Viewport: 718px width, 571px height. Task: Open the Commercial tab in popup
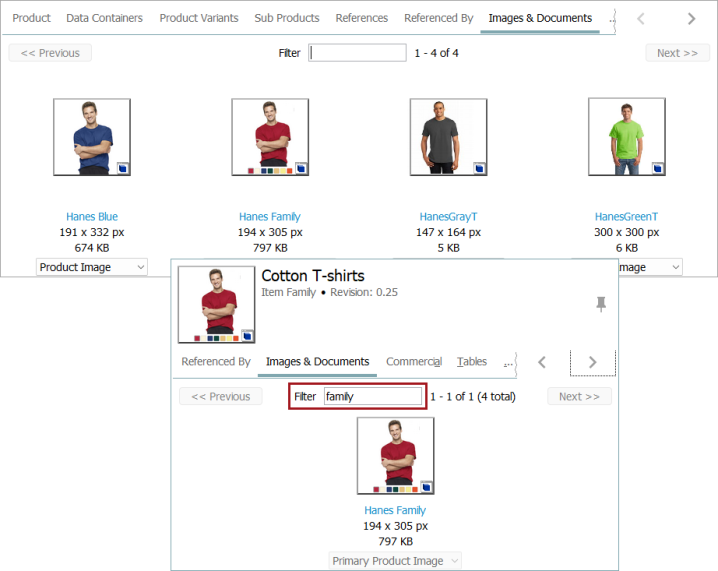414,362
